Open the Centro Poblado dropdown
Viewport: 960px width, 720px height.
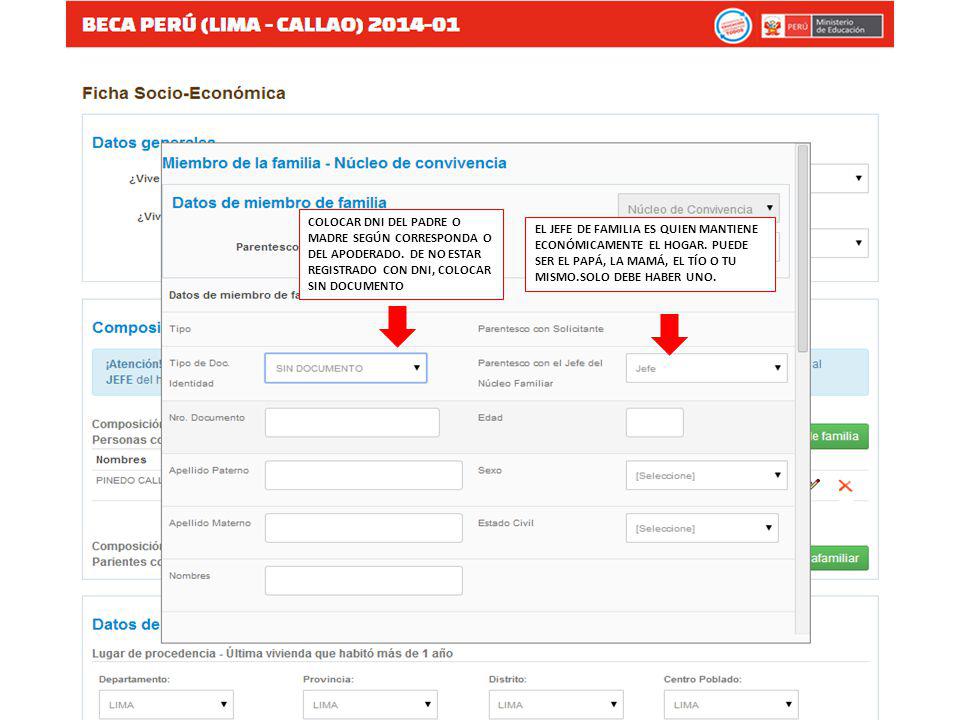point(731,705)
